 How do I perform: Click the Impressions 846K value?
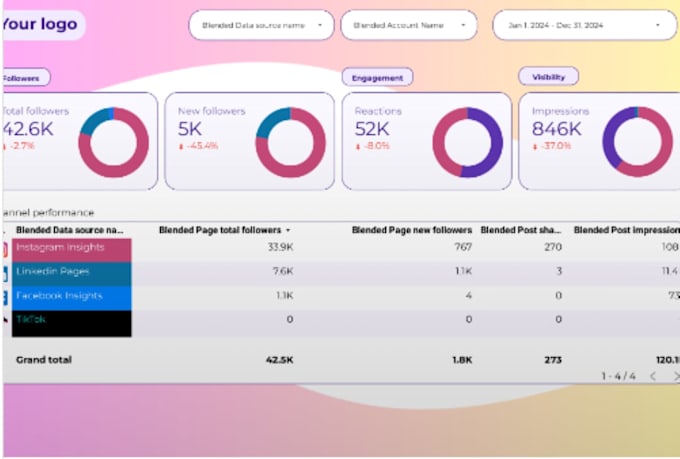556,128
